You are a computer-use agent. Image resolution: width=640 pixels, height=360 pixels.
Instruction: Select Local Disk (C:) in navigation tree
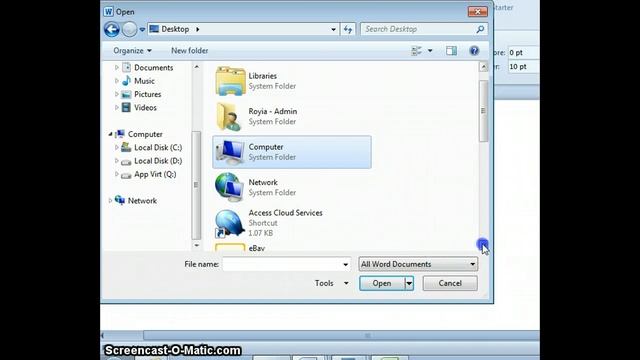click(x=158, y=148)
